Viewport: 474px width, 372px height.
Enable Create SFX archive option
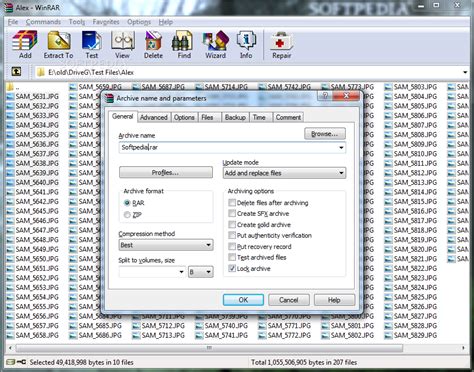232,213
